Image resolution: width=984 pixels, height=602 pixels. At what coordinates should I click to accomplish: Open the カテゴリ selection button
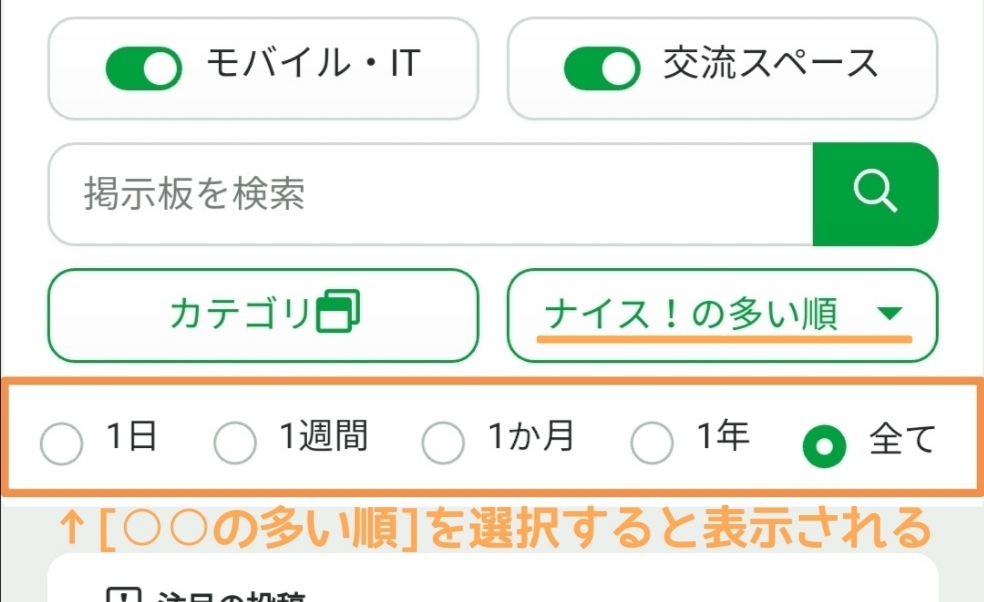(x=263, y=315)
